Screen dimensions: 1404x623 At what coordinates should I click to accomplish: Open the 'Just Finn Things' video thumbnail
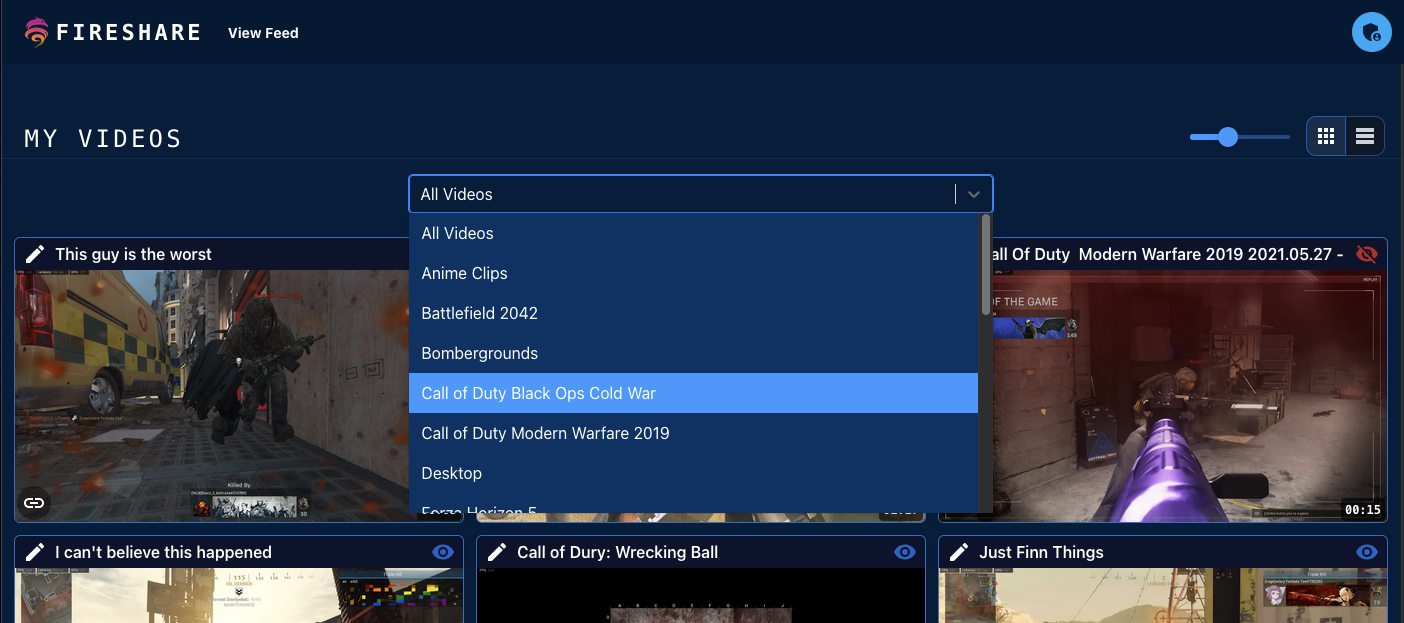click(x=1163, y=595)
